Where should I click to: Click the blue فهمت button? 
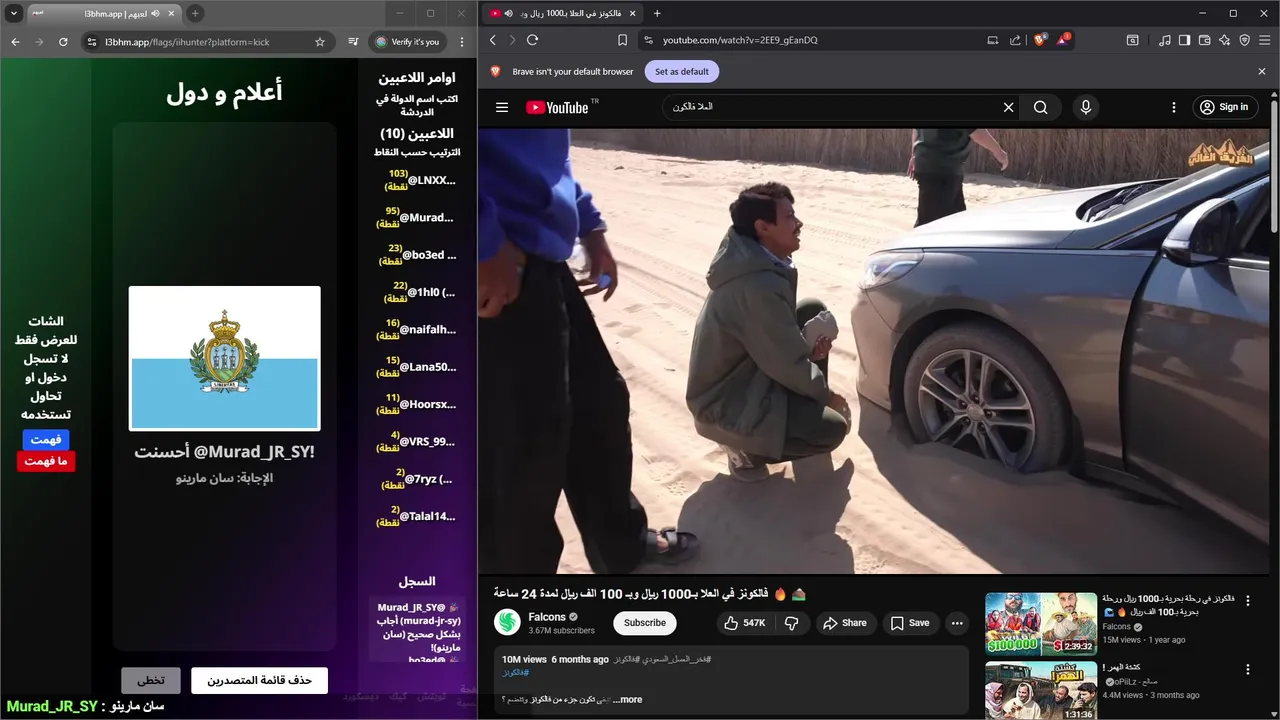pos(46,440)
